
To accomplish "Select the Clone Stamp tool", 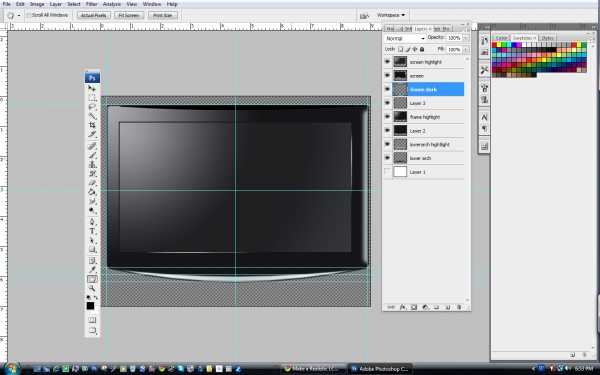I will pyautogui.click(x=92, y=164).
